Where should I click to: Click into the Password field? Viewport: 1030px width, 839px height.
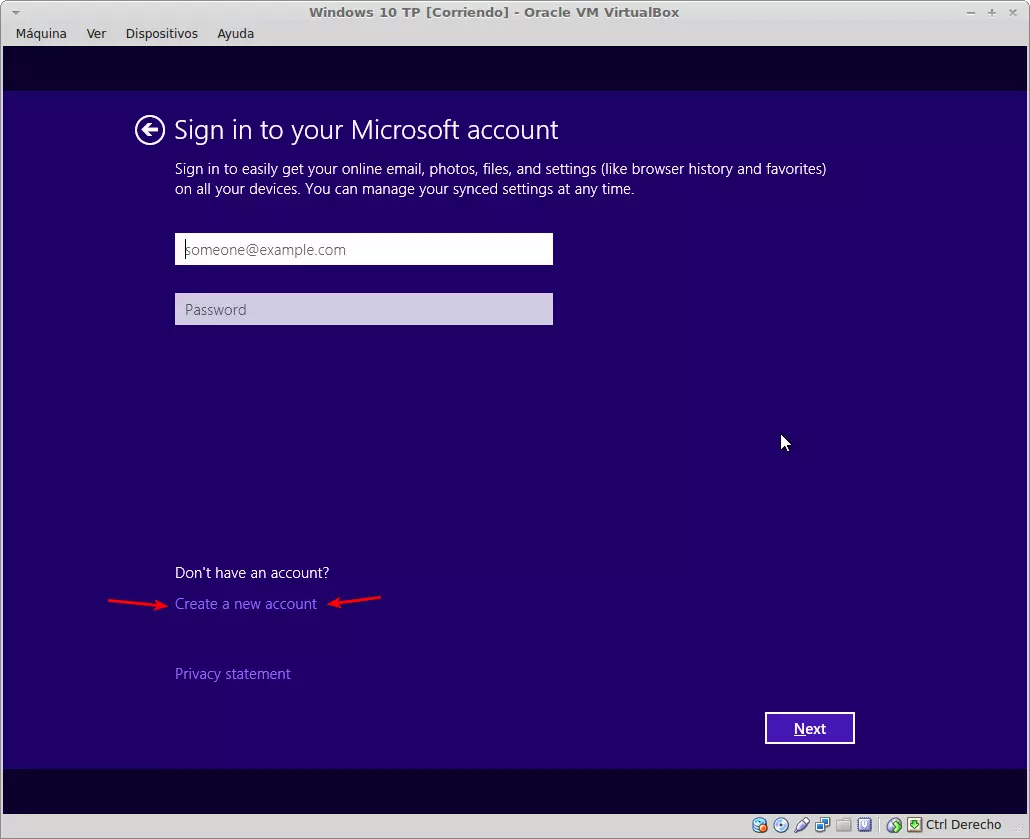(x=363, y=309)
